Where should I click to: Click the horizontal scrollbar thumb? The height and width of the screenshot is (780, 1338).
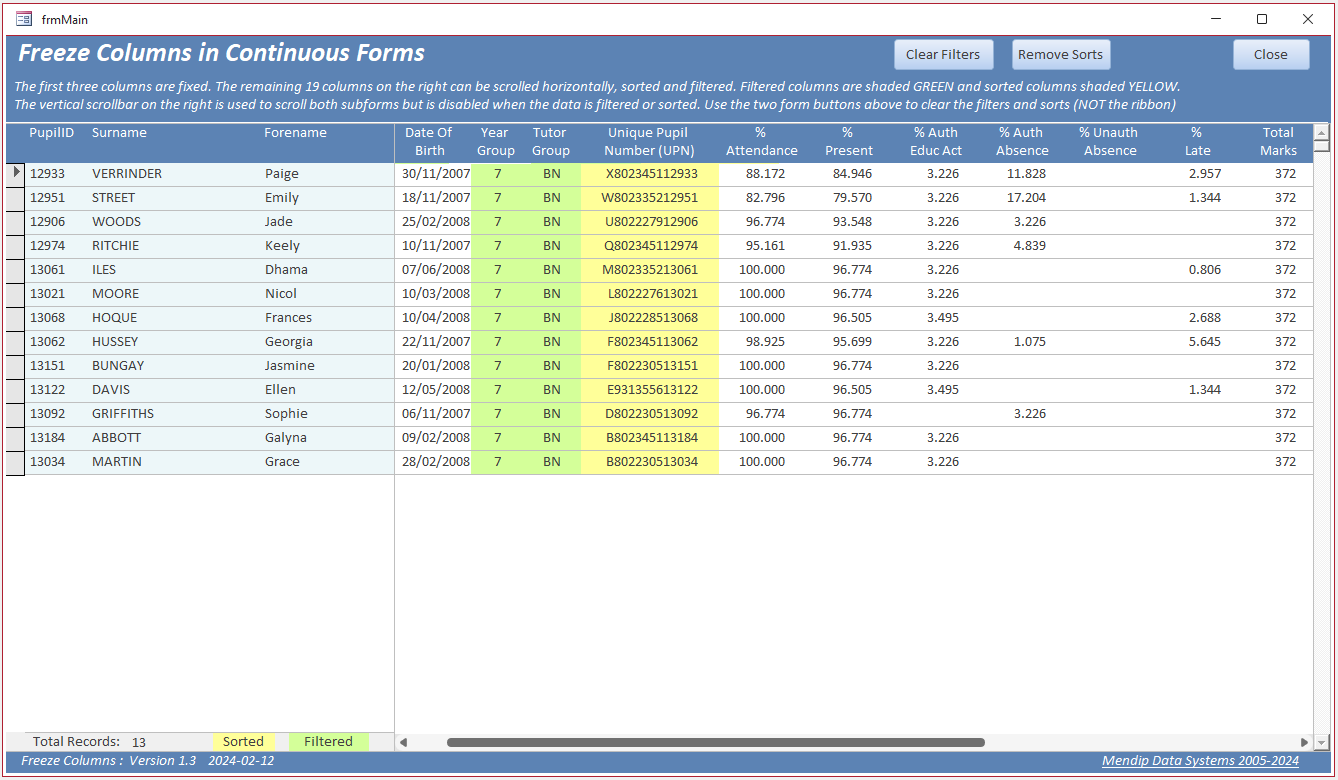716,742
